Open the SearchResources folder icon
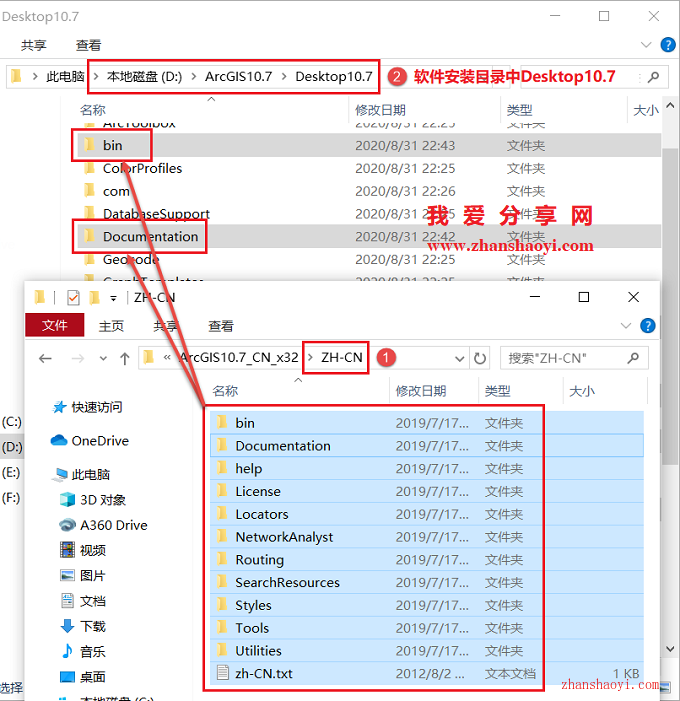 (x=222, y=582)
